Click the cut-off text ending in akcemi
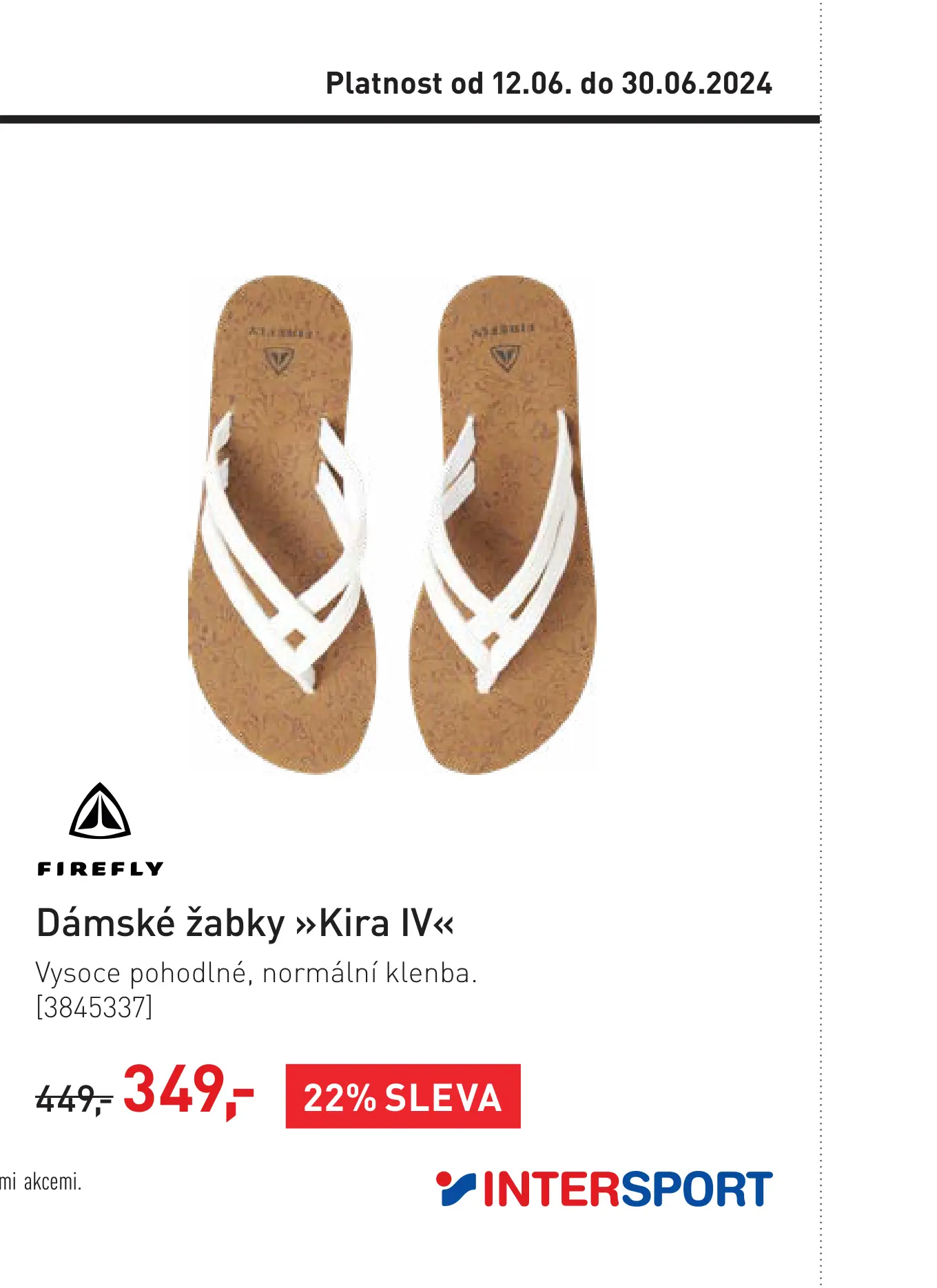 [x=41, y=1182]
